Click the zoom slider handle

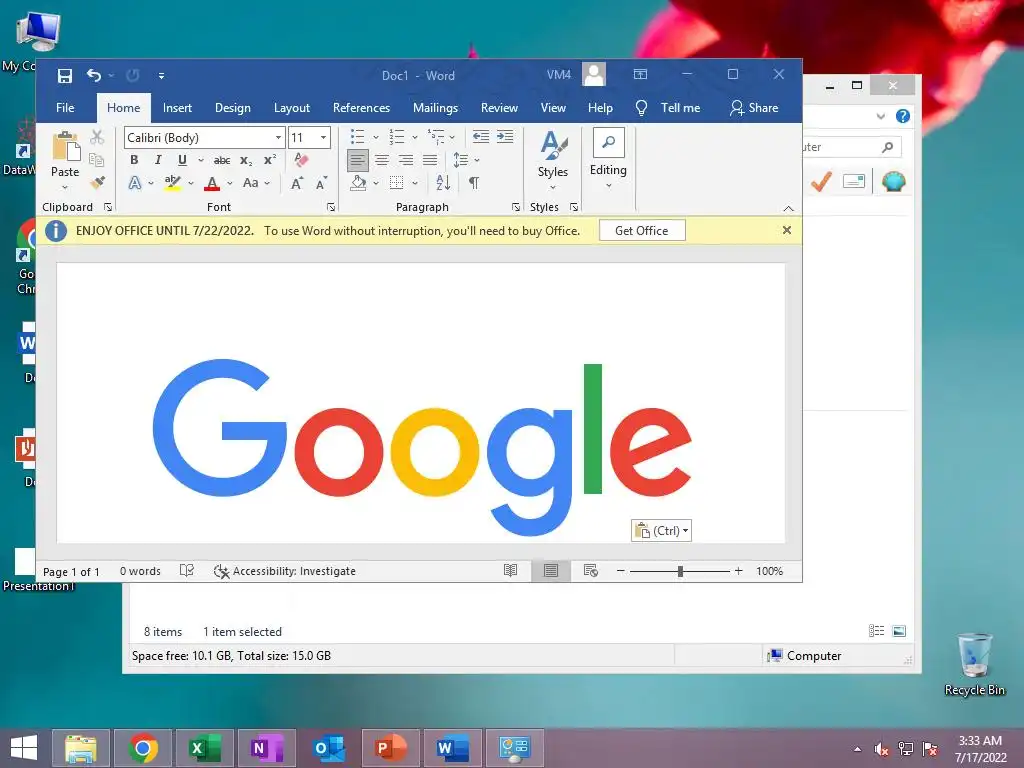coord(680,571)
